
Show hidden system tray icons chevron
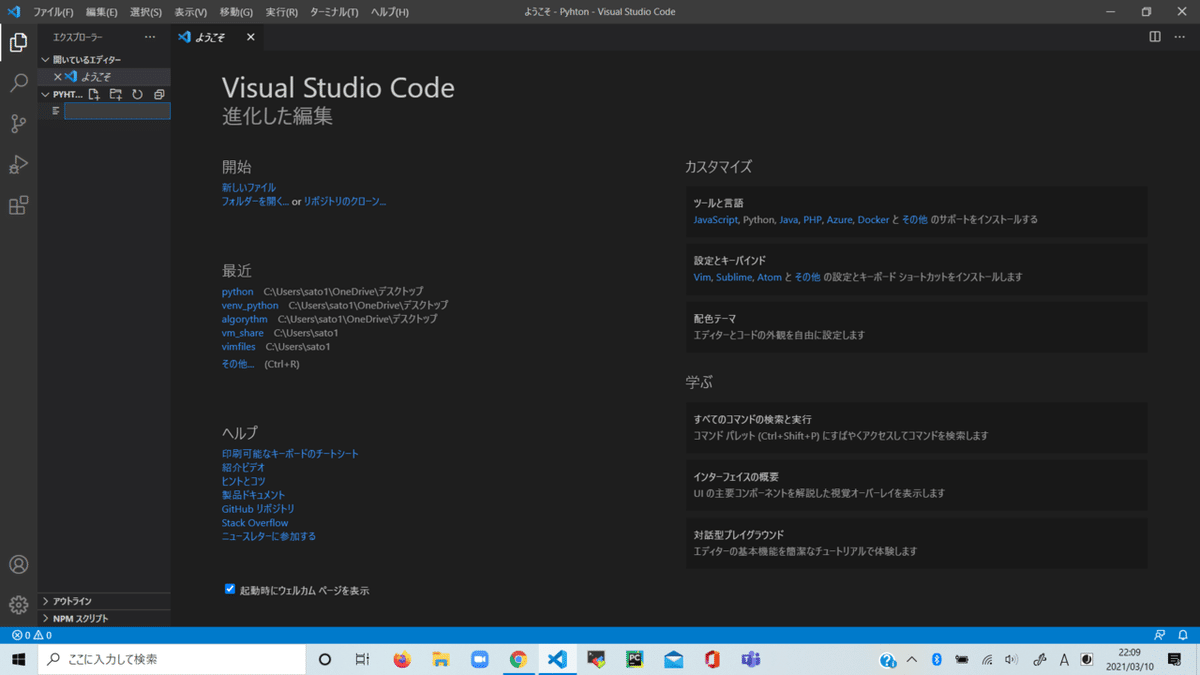pyautogui.click(x=912, y=659)
